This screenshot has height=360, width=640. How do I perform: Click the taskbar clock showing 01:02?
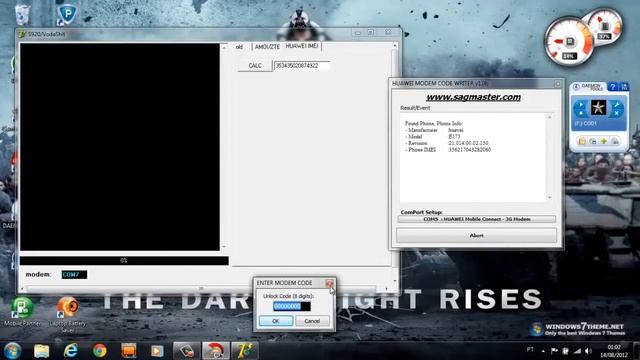(613, 351)
